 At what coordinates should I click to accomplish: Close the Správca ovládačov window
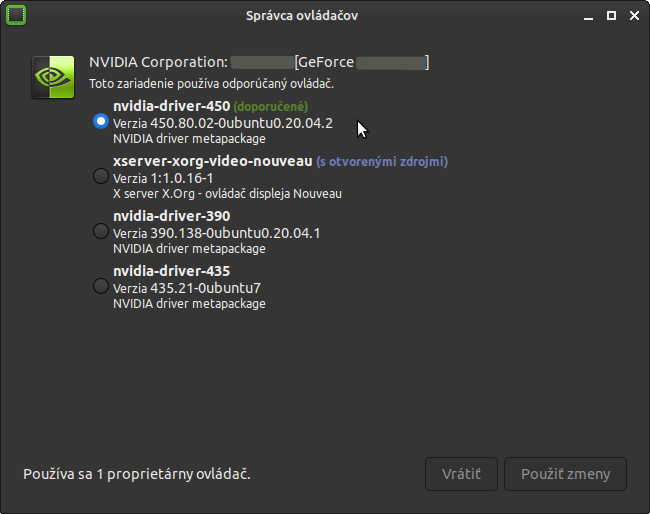(x=634, y=15)
